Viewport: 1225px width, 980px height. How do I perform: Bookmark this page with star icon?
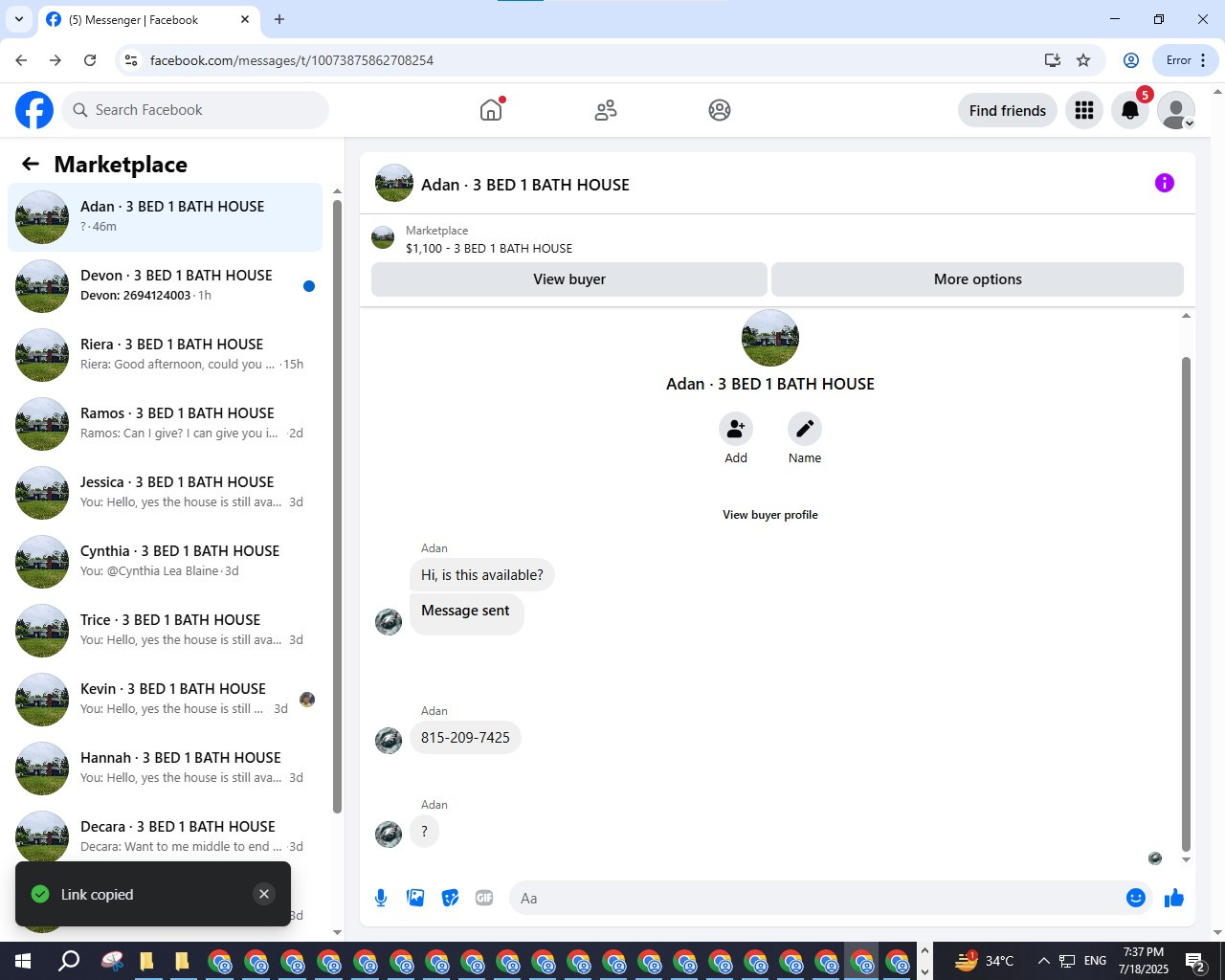coord(1083,60)
